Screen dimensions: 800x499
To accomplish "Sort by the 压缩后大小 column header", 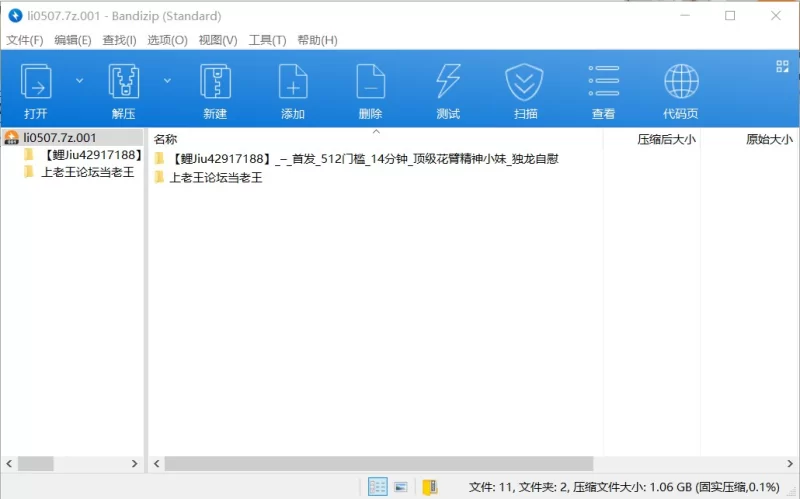I will pos(666,139).
